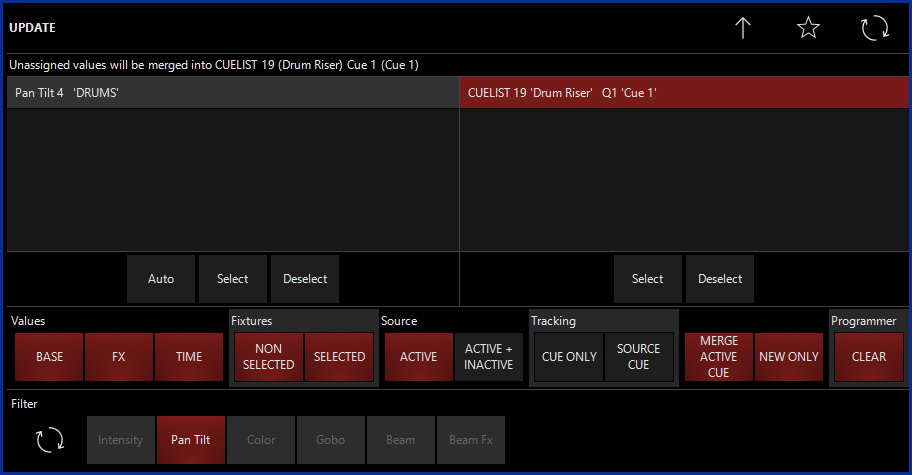Toggle the Pan Tilt filter
This screenshot has height=475, width=912.
coord(191,440)
